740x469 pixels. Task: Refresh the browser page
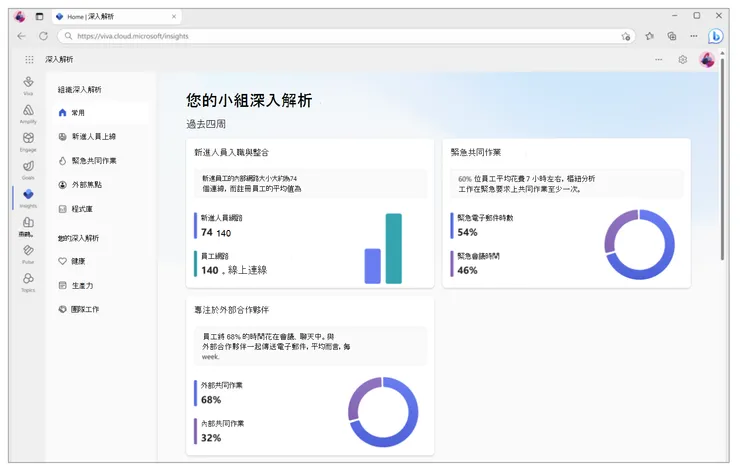click(43, 36)
